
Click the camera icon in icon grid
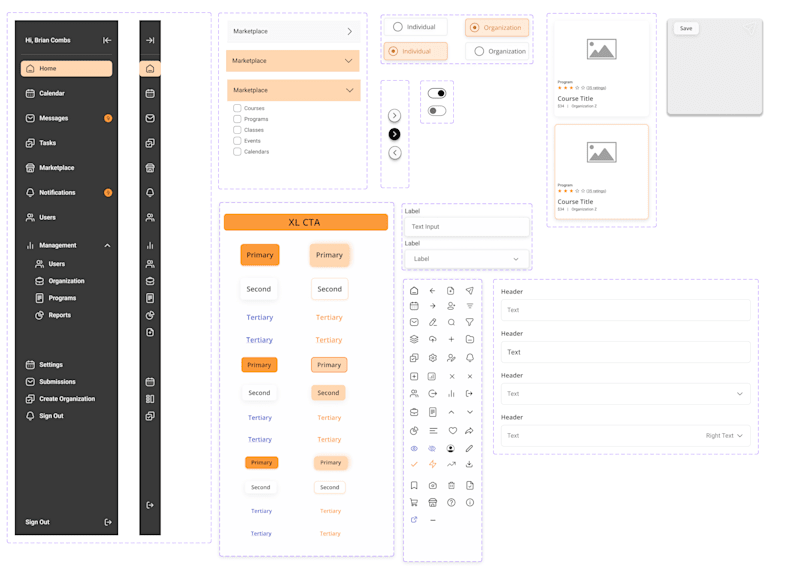pos(433,485)
